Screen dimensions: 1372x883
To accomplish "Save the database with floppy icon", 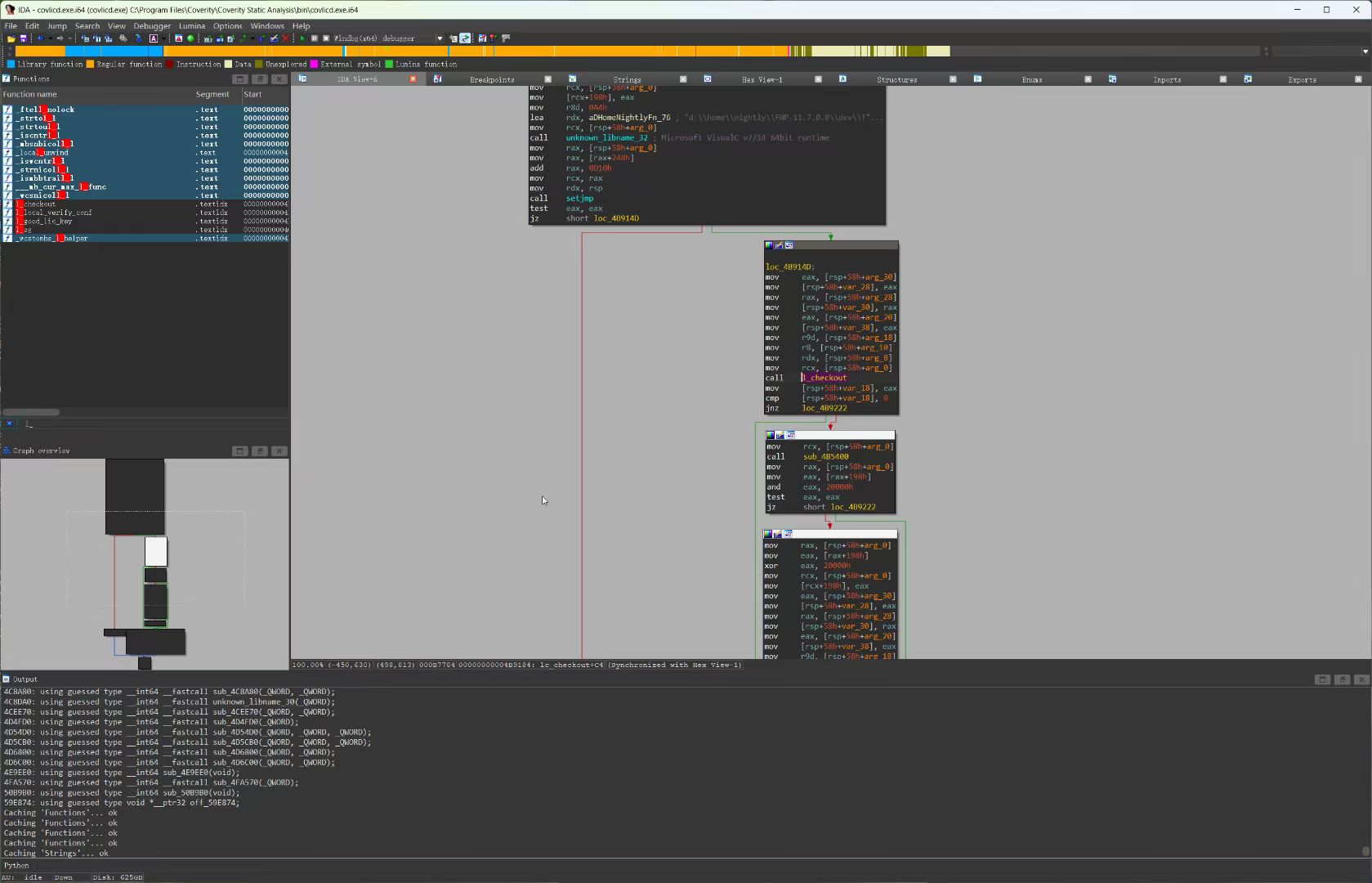I will 23,38.
